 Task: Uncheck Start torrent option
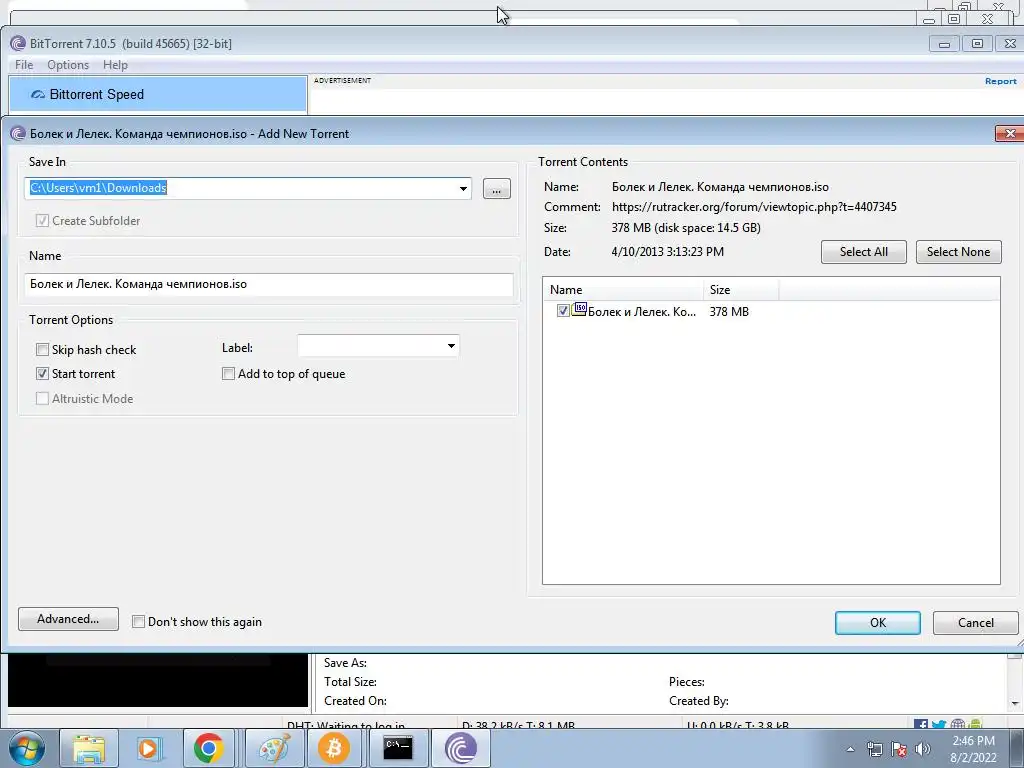(42, 374)
